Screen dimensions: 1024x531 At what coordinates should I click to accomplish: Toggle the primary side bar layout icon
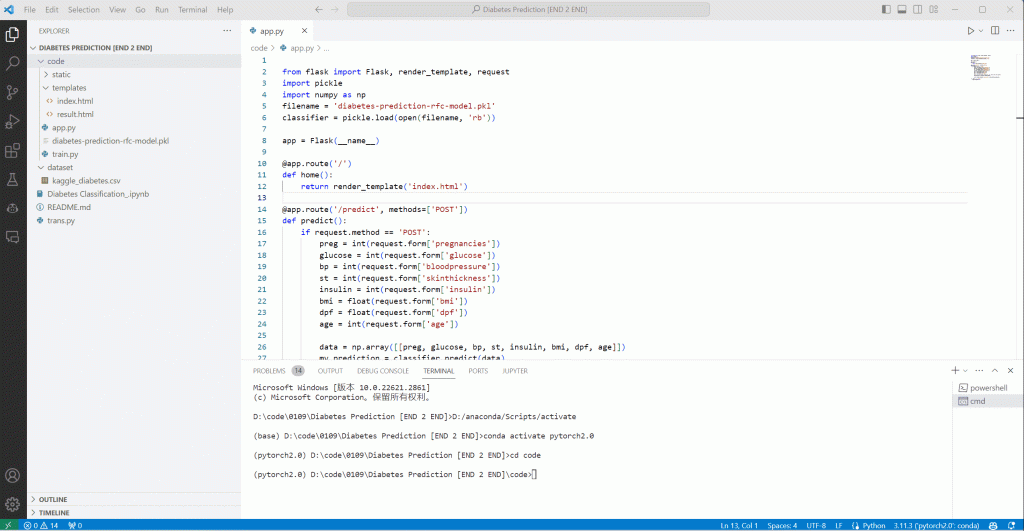click(886, 9)
